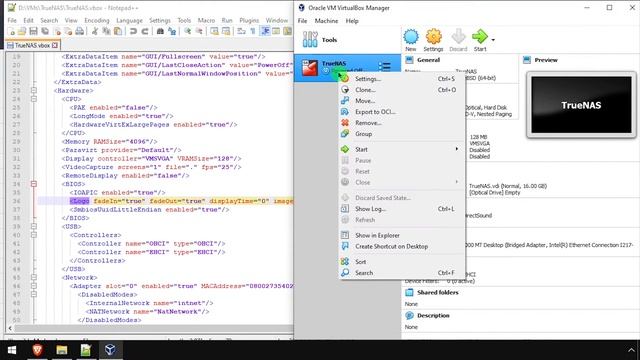The height and width of the screenshot is (360, 640).
Task: Select the TrueNAS.vbox tab in Notepad++
Action: 32,45
